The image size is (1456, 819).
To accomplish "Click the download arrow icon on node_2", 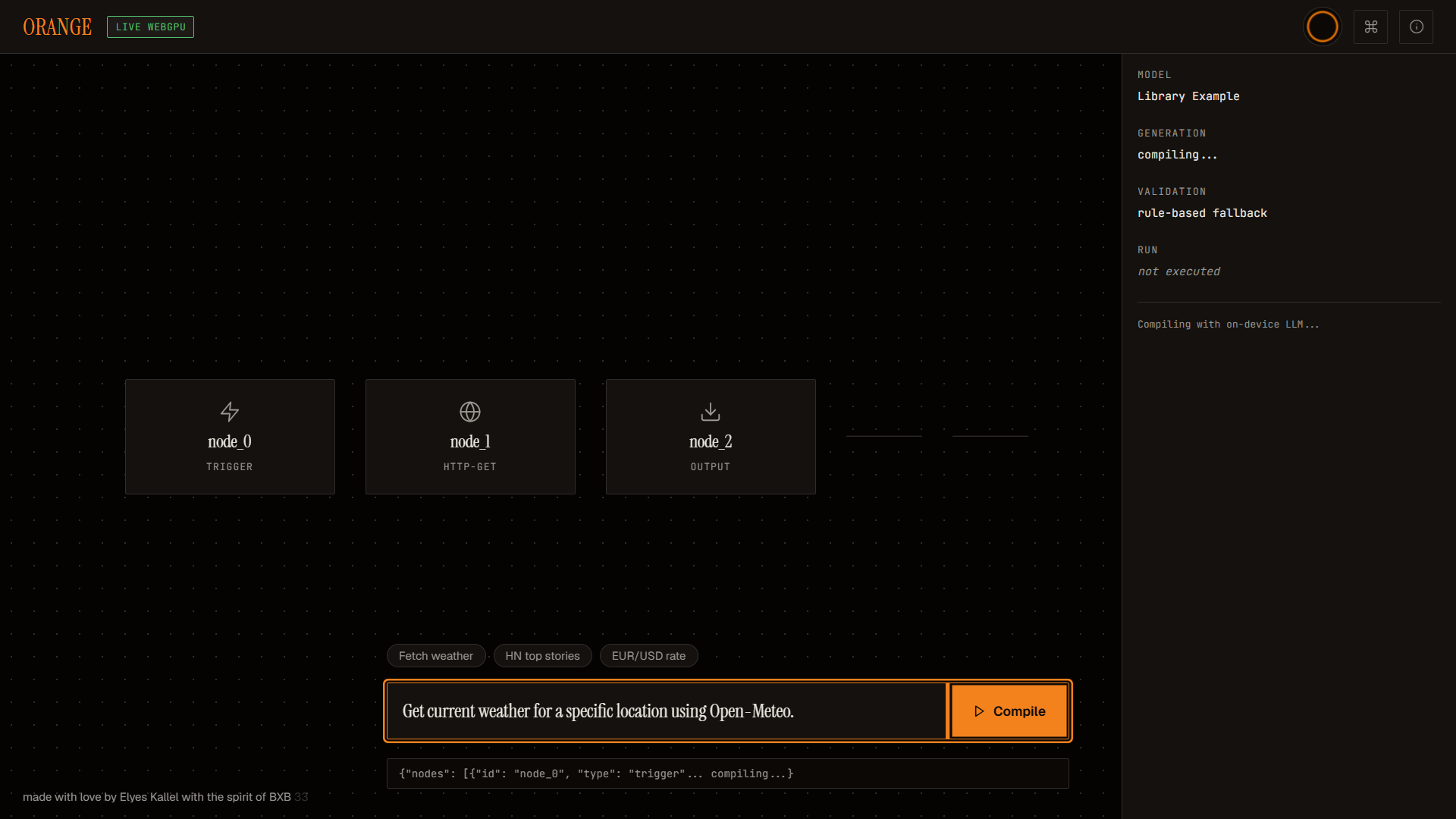I will (711, 412).
